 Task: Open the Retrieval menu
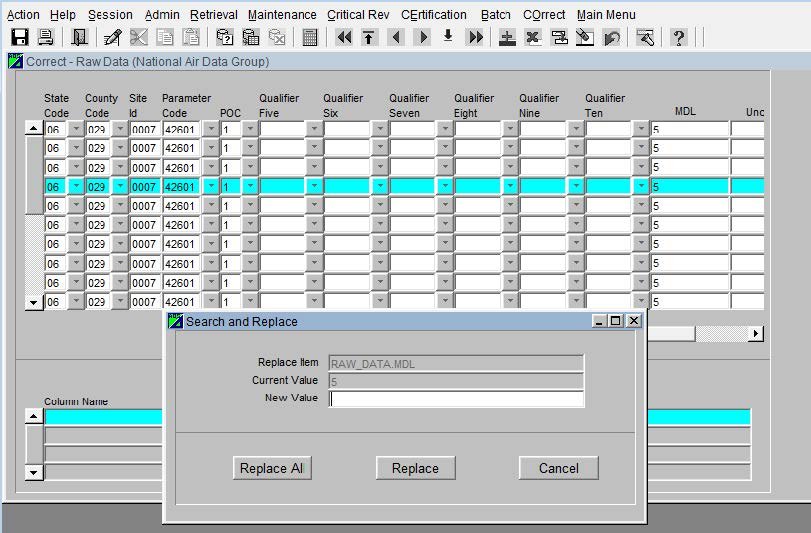pyautogui.click(x=214, y=14)
